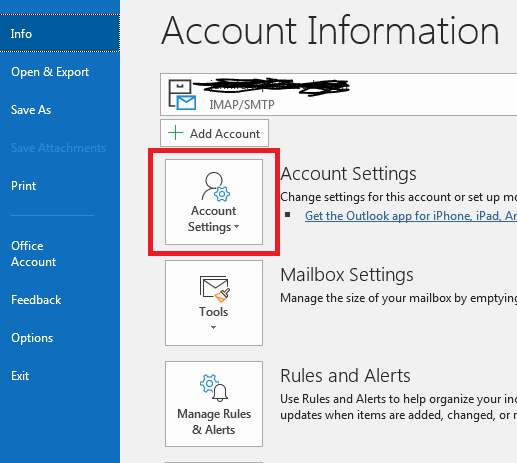Open the Info tab in the sidebar
The height and width of the screenshot is (463, 517).
[60, 33]
